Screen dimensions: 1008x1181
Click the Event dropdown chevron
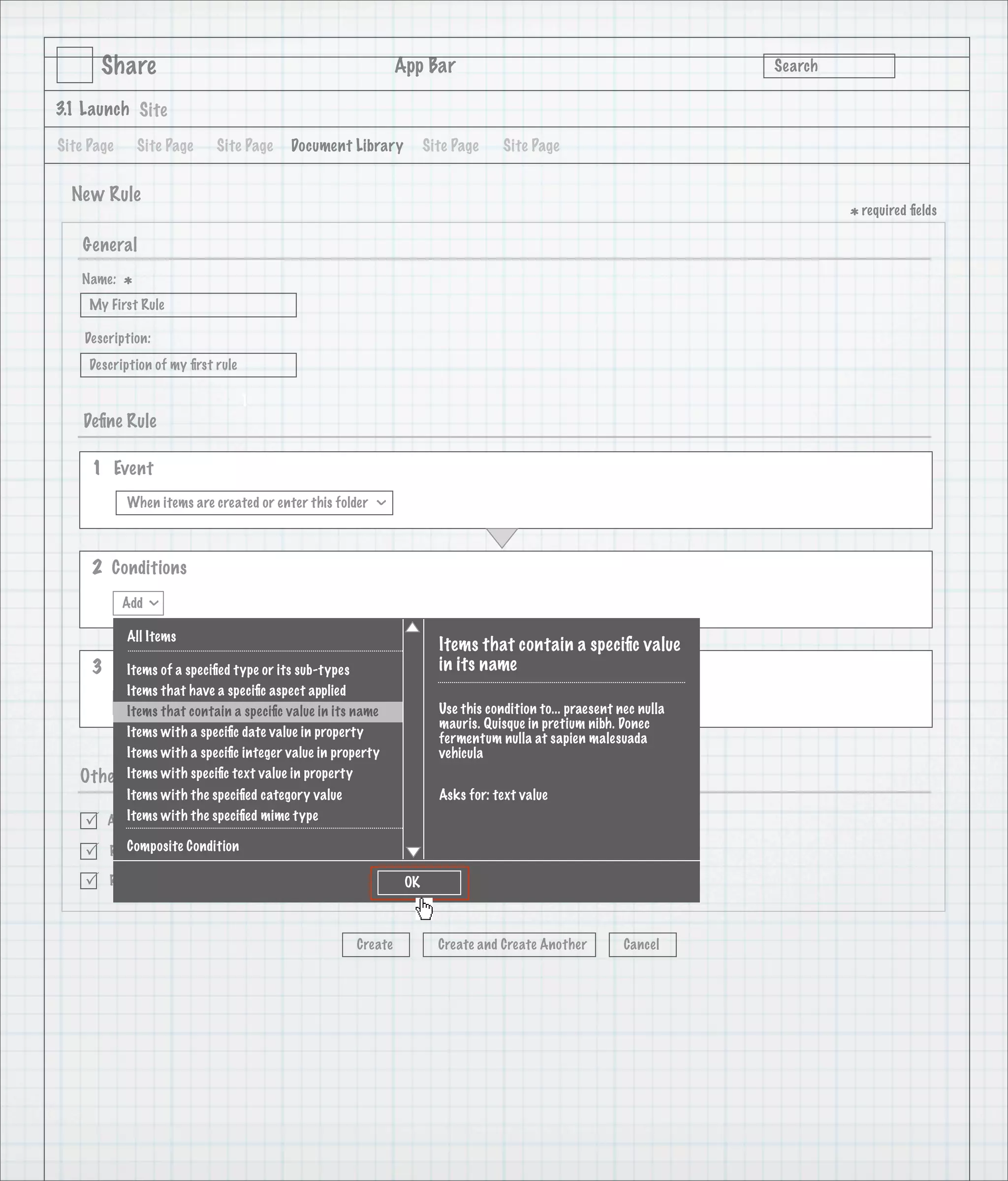381,503
